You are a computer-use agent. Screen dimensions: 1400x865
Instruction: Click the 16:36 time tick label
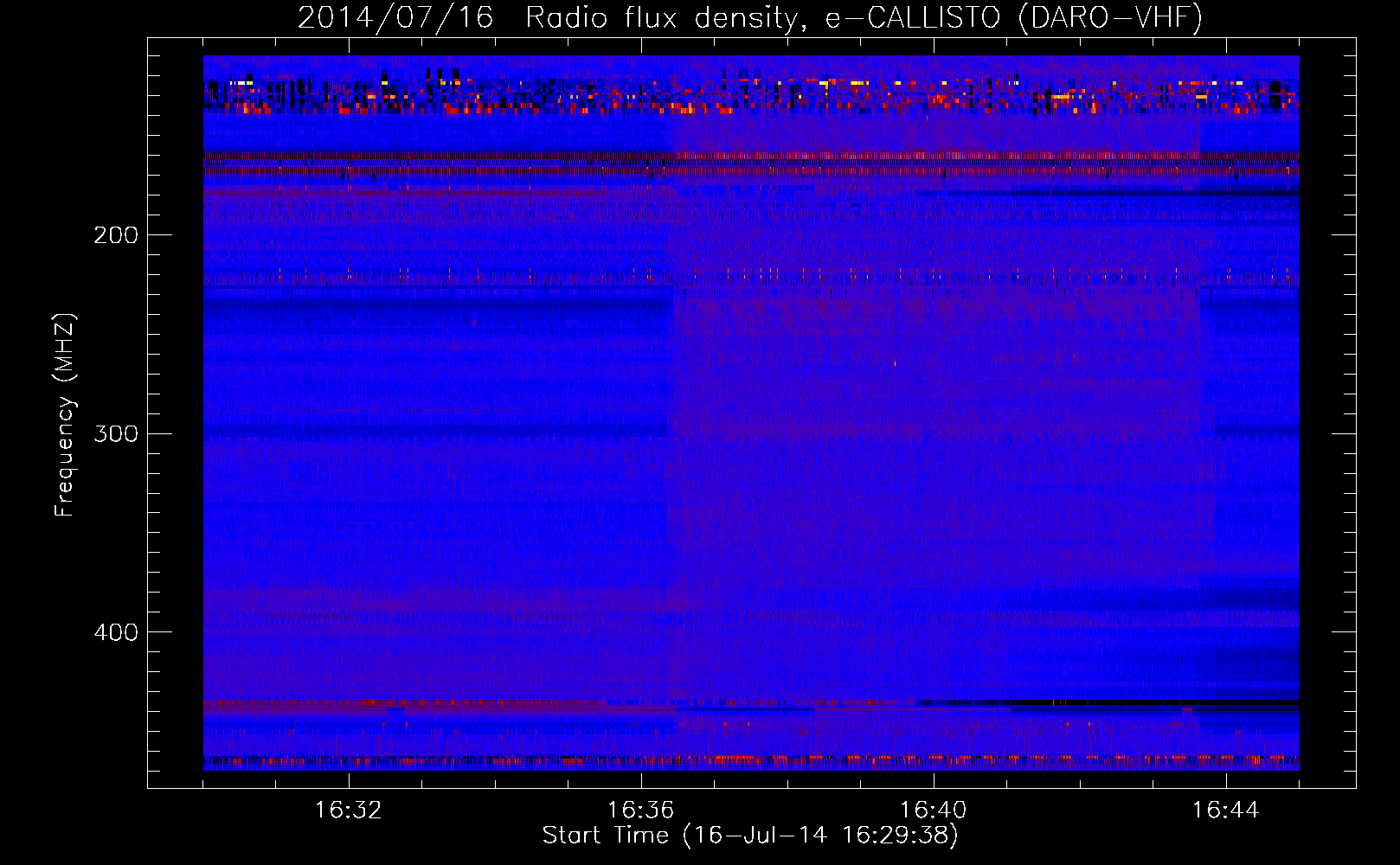640,811
